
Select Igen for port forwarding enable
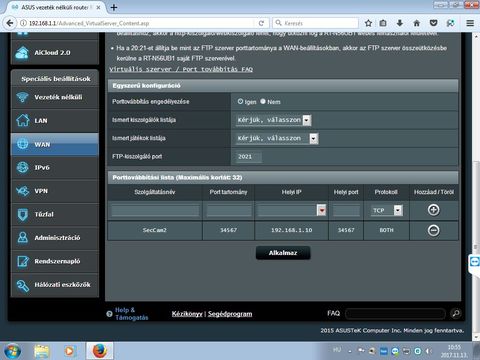240,101
